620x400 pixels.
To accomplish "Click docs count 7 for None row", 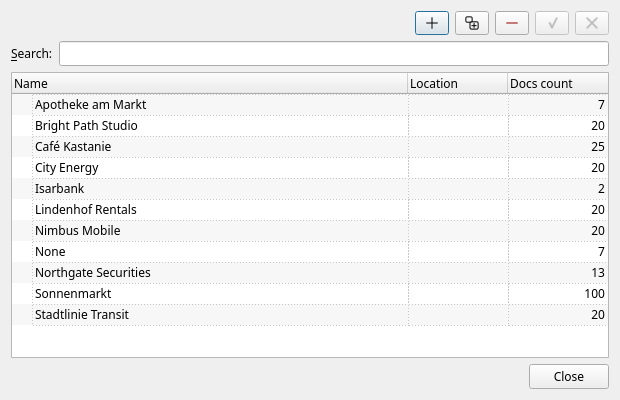I will [601, 251].
